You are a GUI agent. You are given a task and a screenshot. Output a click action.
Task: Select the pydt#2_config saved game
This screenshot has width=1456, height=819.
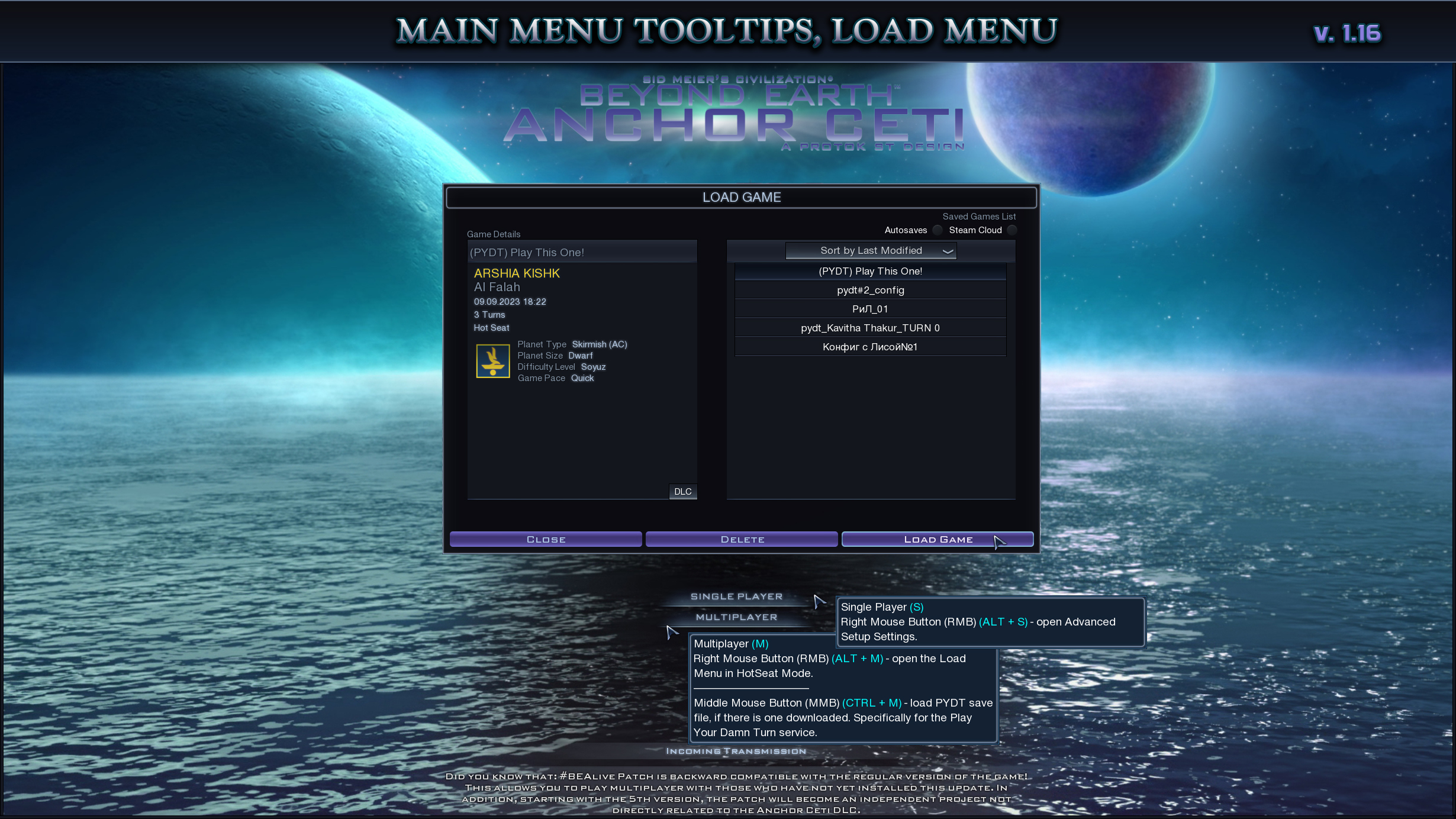870,291
